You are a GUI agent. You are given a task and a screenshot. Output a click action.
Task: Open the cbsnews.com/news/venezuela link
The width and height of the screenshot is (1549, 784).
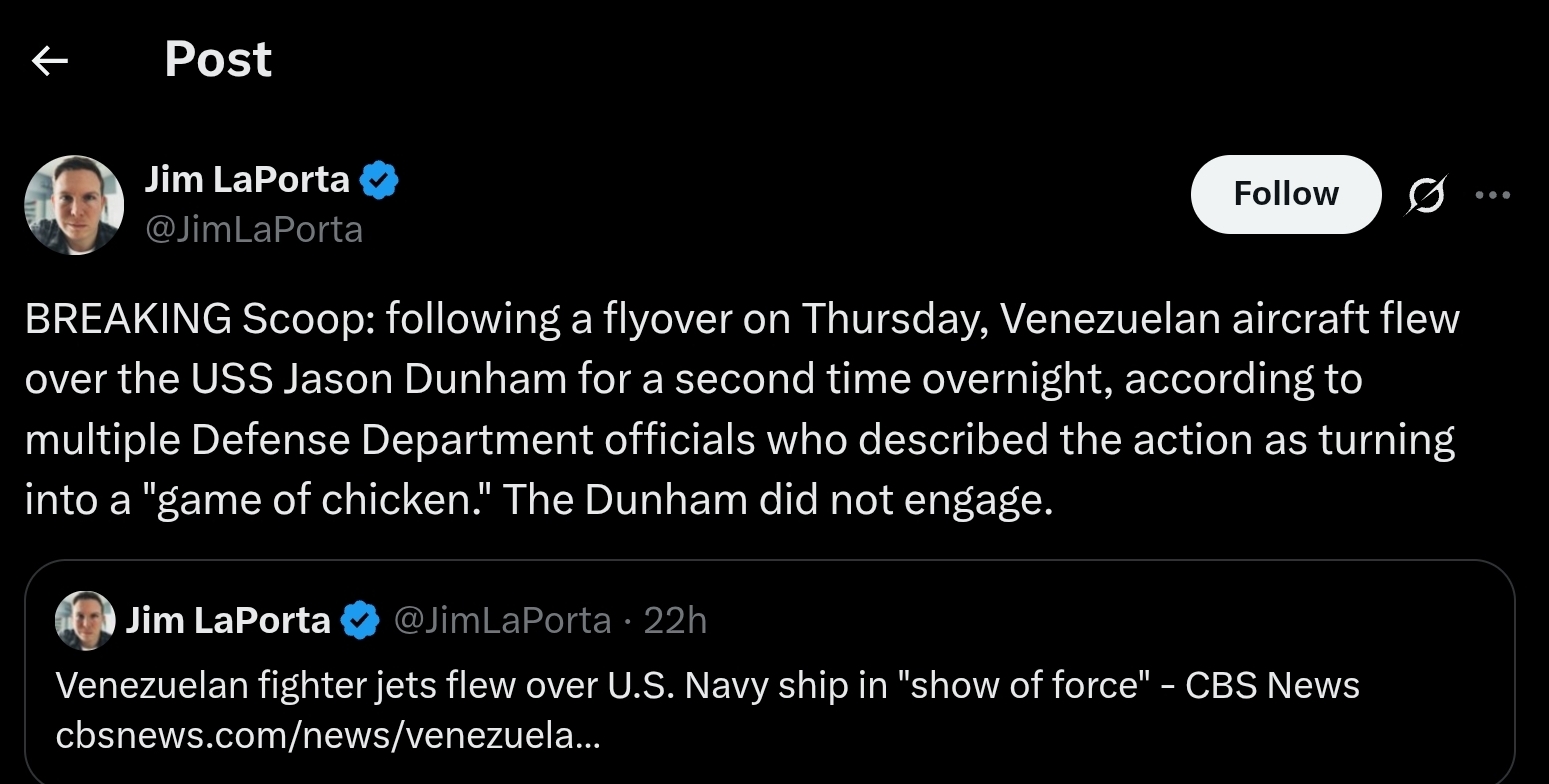tap(328, 736)
